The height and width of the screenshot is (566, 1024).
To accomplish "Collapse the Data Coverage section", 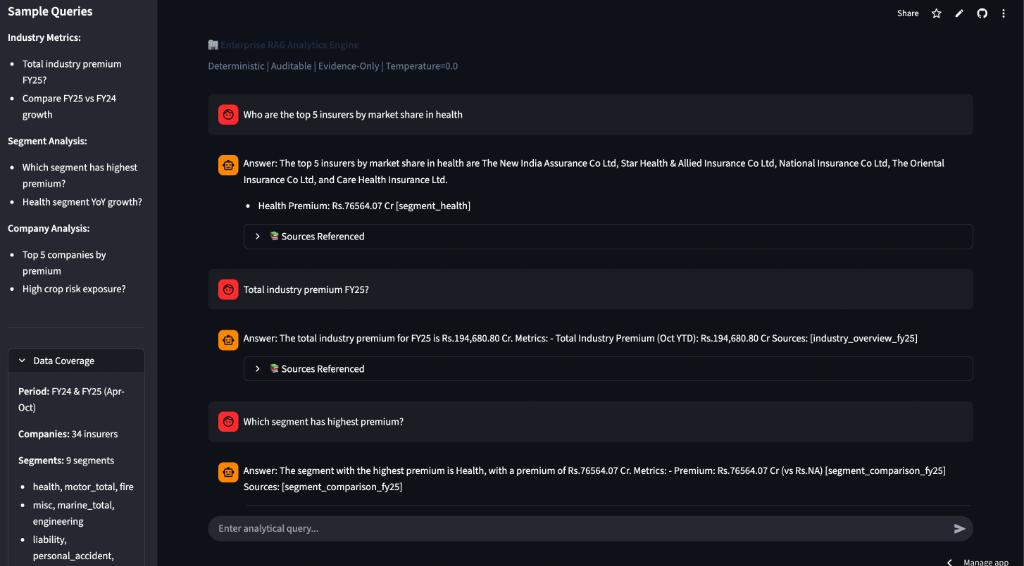I will [24, 361].
